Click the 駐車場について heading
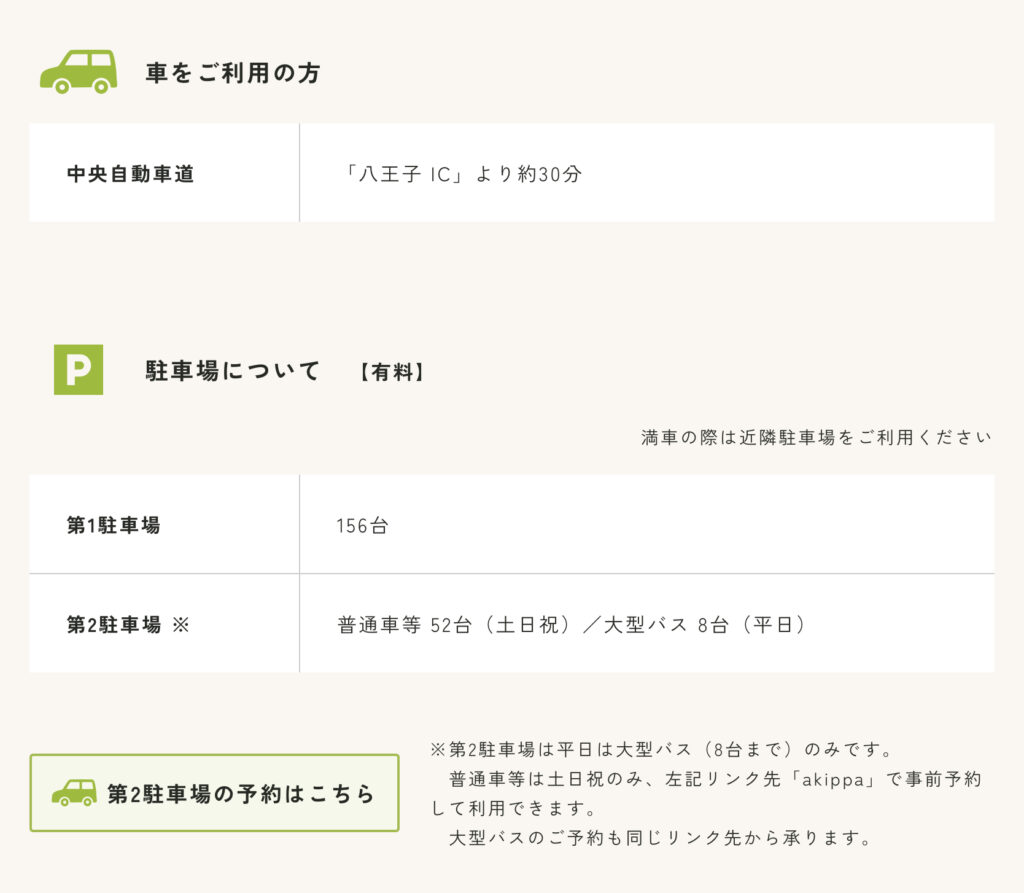This screenshot has width=1024, height=893. pyautogui.click(x=232, y=371)
